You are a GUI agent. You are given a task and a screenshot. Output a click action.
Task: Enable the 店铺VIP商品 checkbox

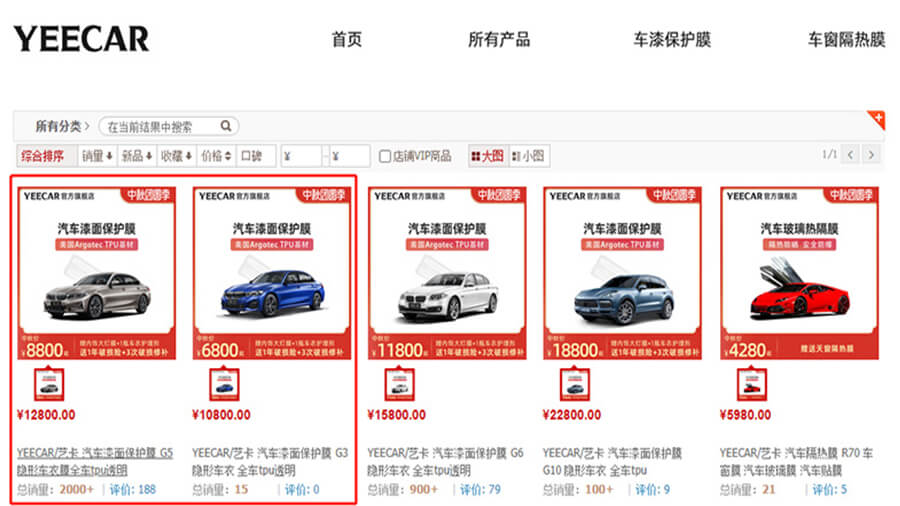point(385,156)
